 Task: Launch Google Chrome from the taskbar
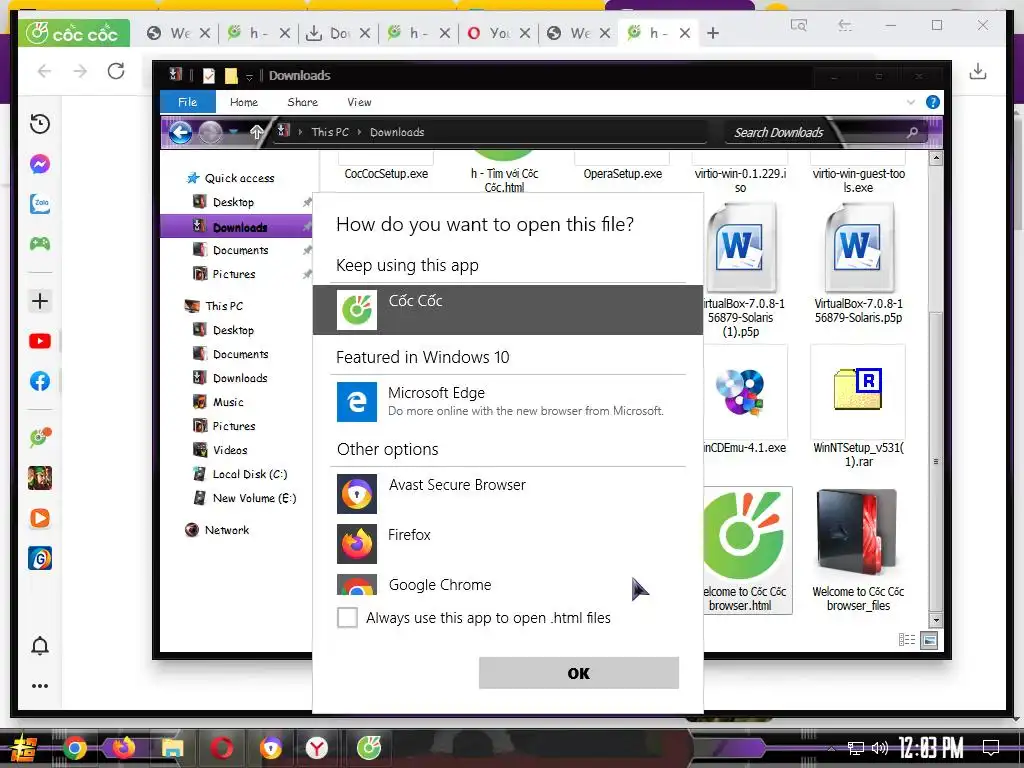pyautogui.click(x=75, y=748)
